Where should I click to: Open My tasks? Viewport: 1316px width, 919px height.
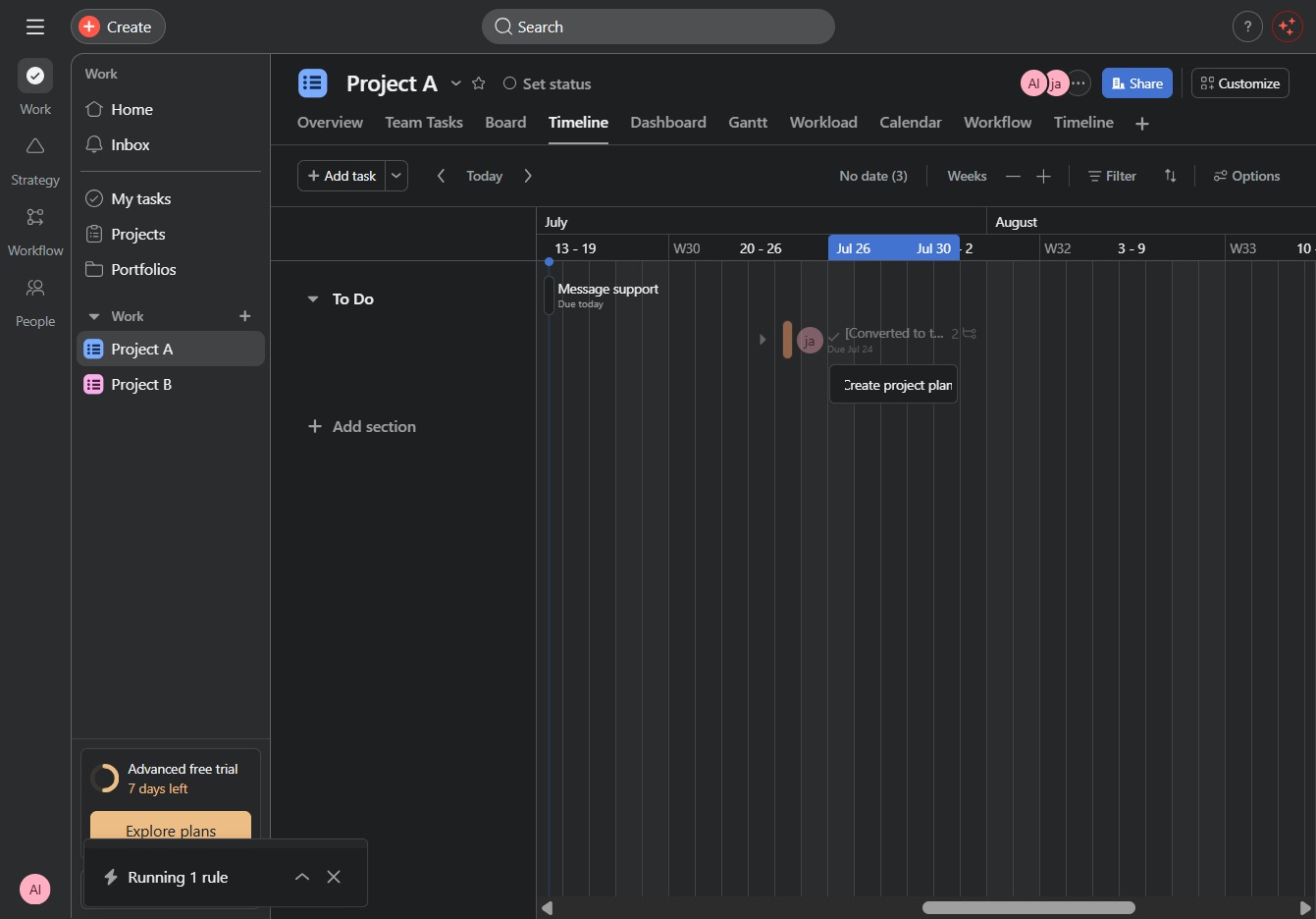click(x=169, y=198)
